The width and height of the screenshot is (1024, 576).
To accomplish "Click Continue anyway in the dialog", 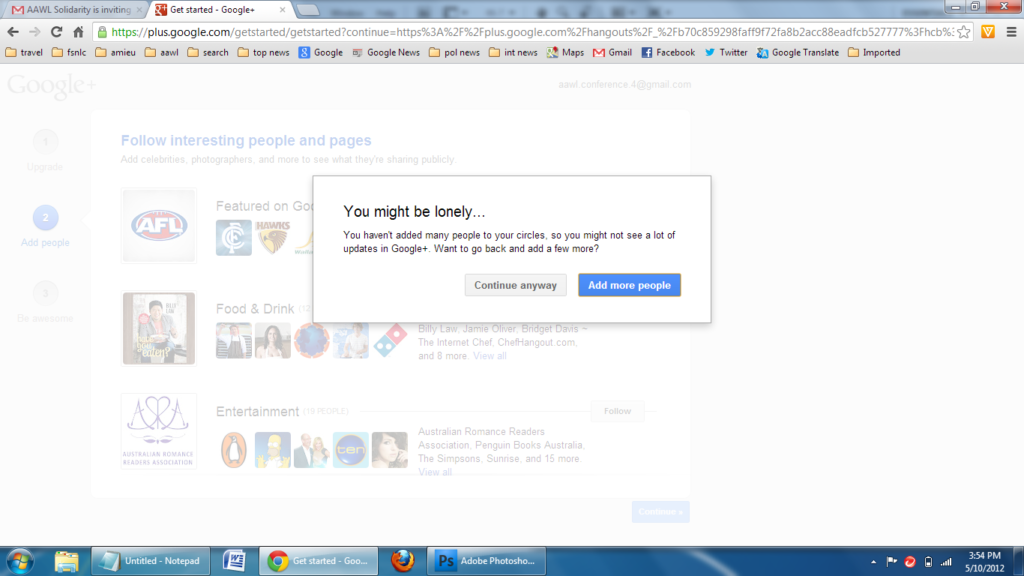I will pyautogui.click(x=515, y=285).
